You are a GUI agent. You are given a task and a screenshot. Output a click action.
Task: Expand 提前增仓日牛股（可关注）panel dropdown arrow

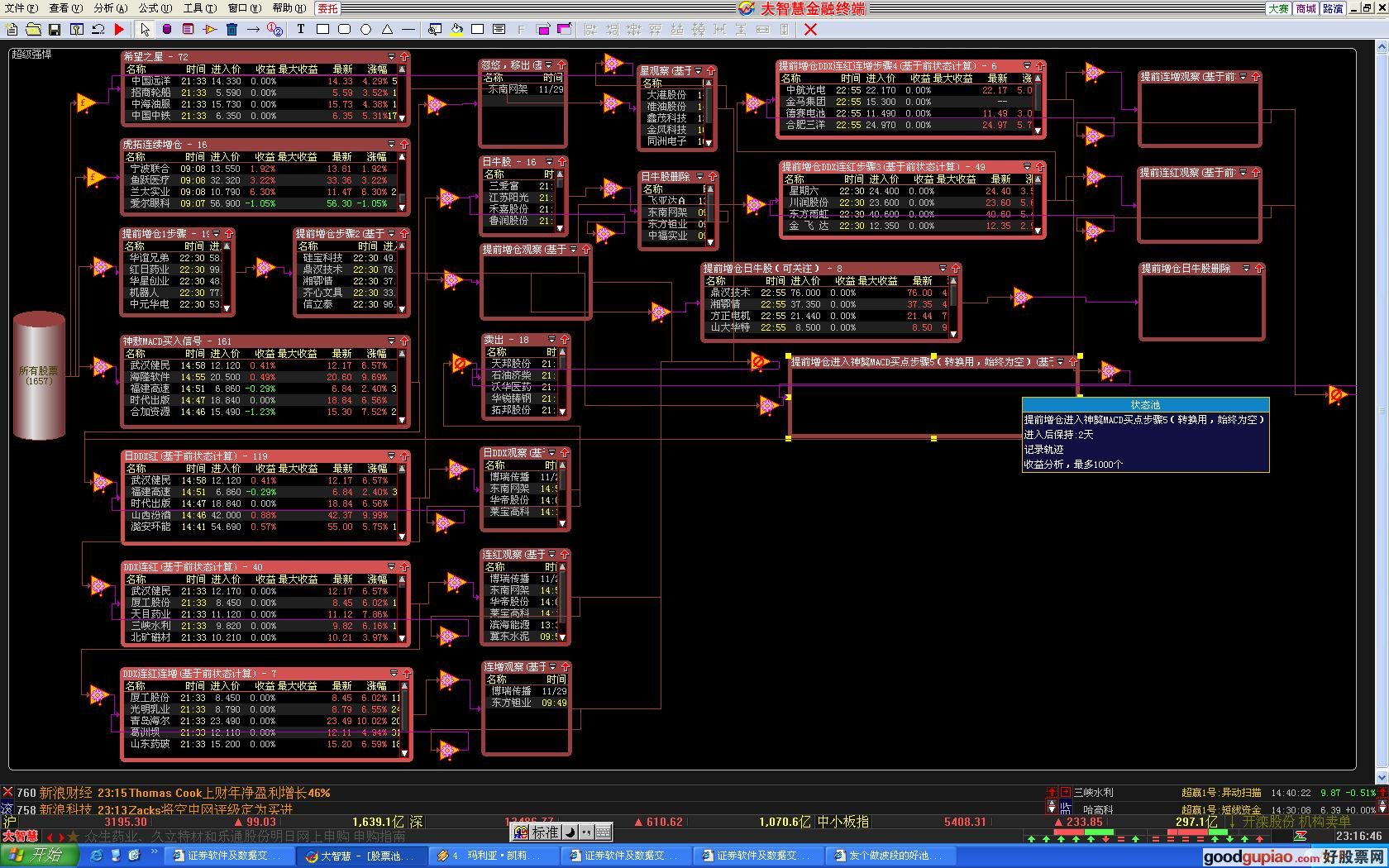tap(943, 269)
